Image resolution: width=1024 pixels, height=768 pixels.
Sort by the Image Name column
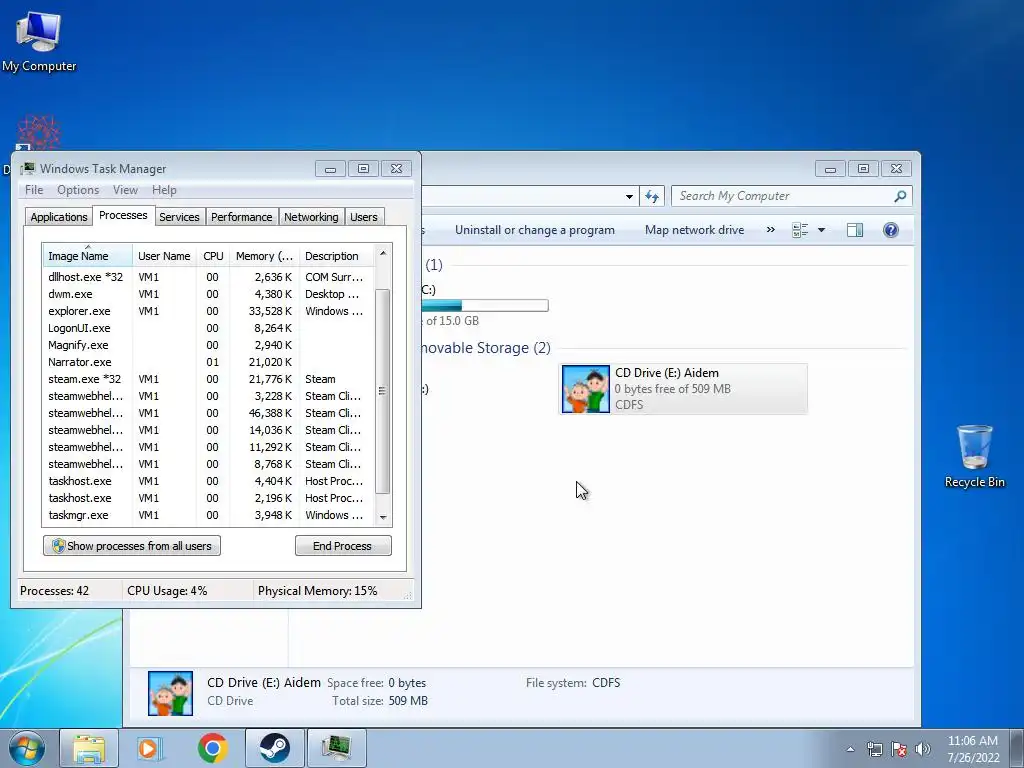coord(88,256)
